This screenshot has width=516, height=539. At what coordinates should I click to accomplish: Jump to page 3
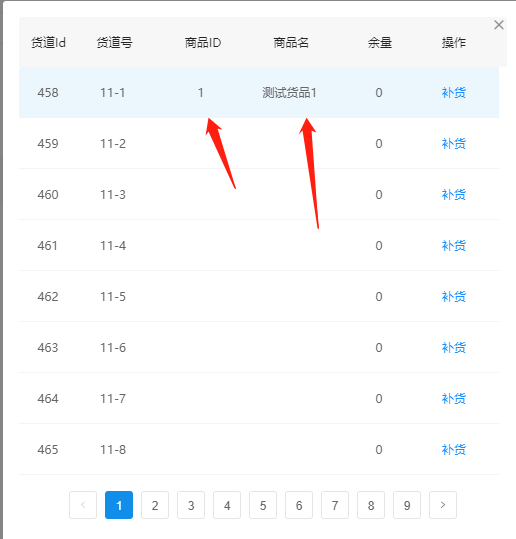click(x=191, y=505)
